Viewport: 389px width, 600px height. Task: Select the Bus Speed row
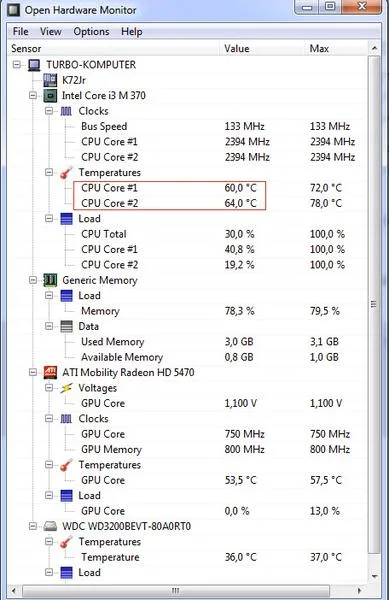pyautogui.click(x=187, y=126)
